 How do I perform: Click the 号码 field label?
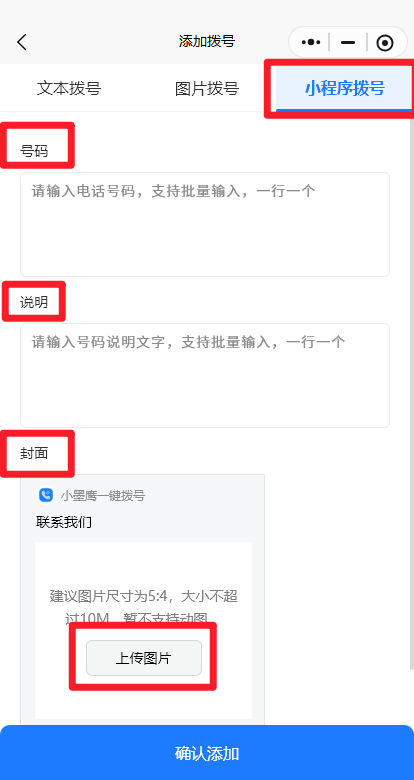[x=34, y=151]
